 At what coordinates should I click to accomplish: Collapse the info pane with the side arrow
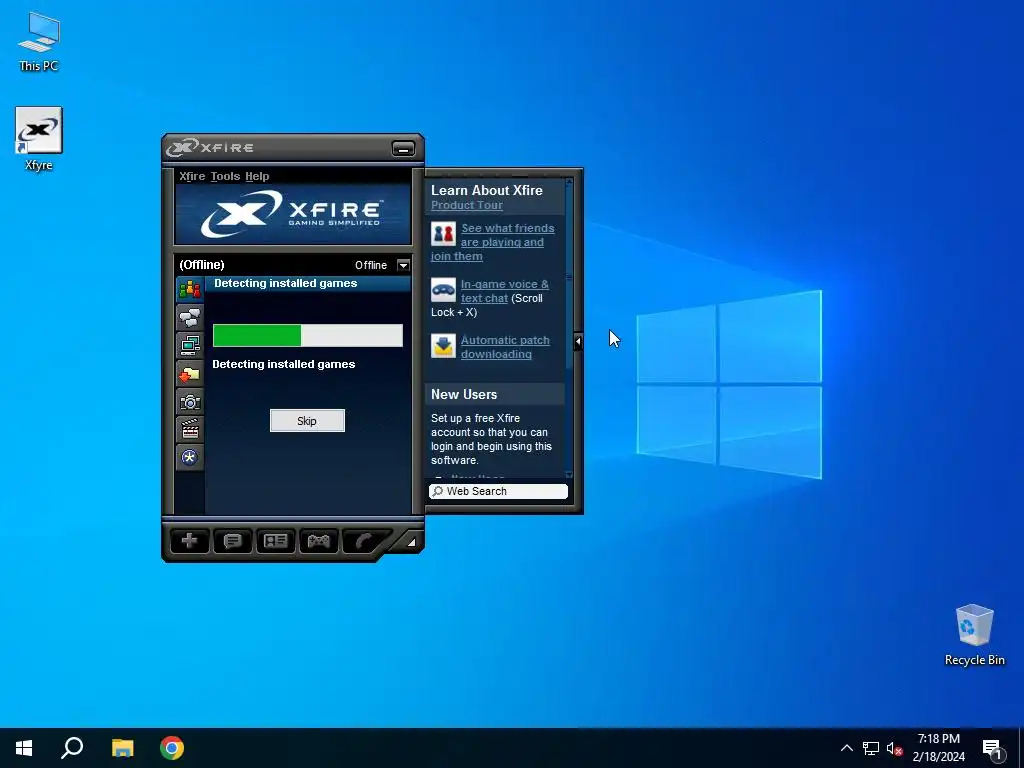point(578,341)
